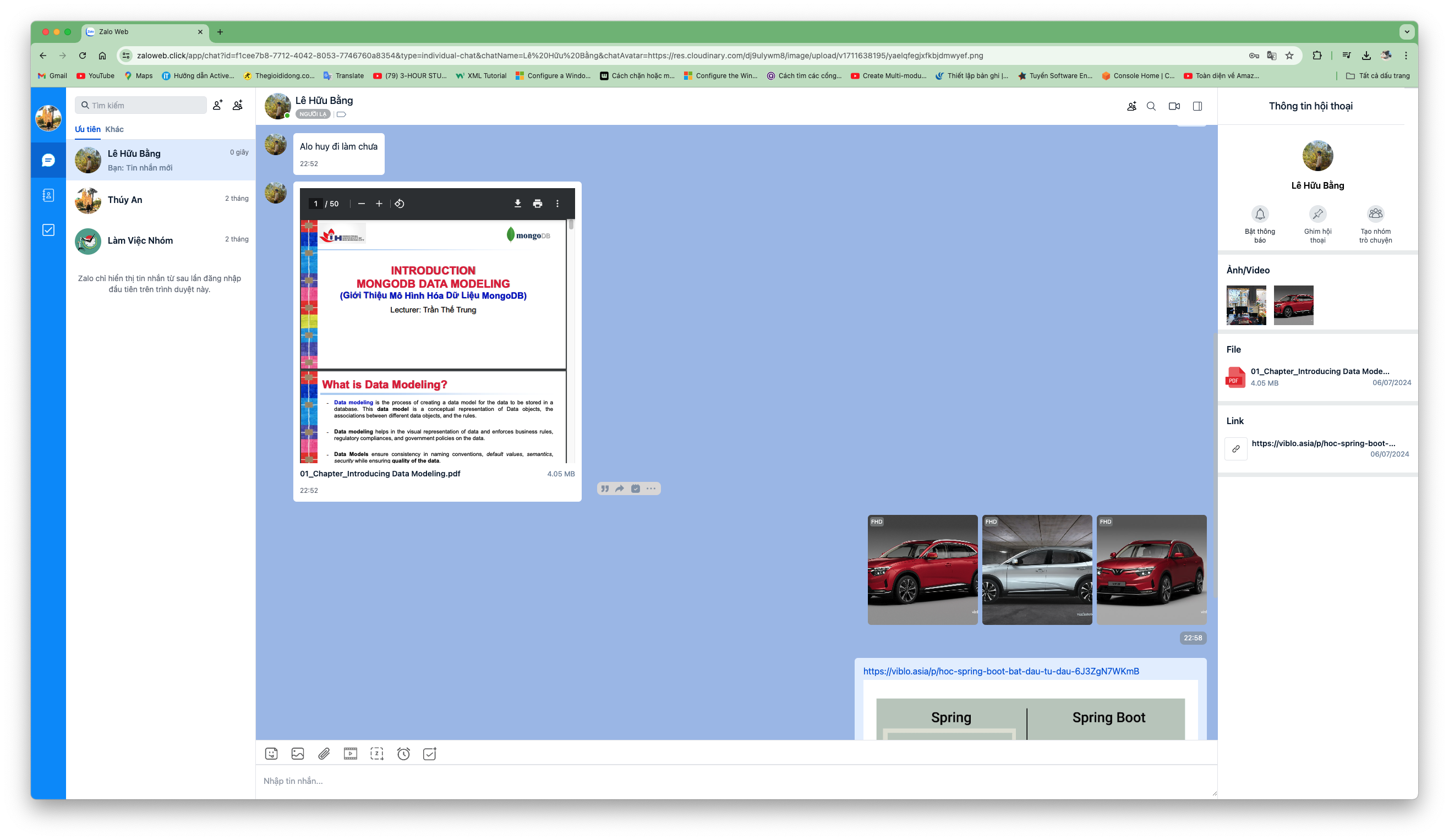
Task: Print the PDF from preview toolbar
Action: point(538,204)
